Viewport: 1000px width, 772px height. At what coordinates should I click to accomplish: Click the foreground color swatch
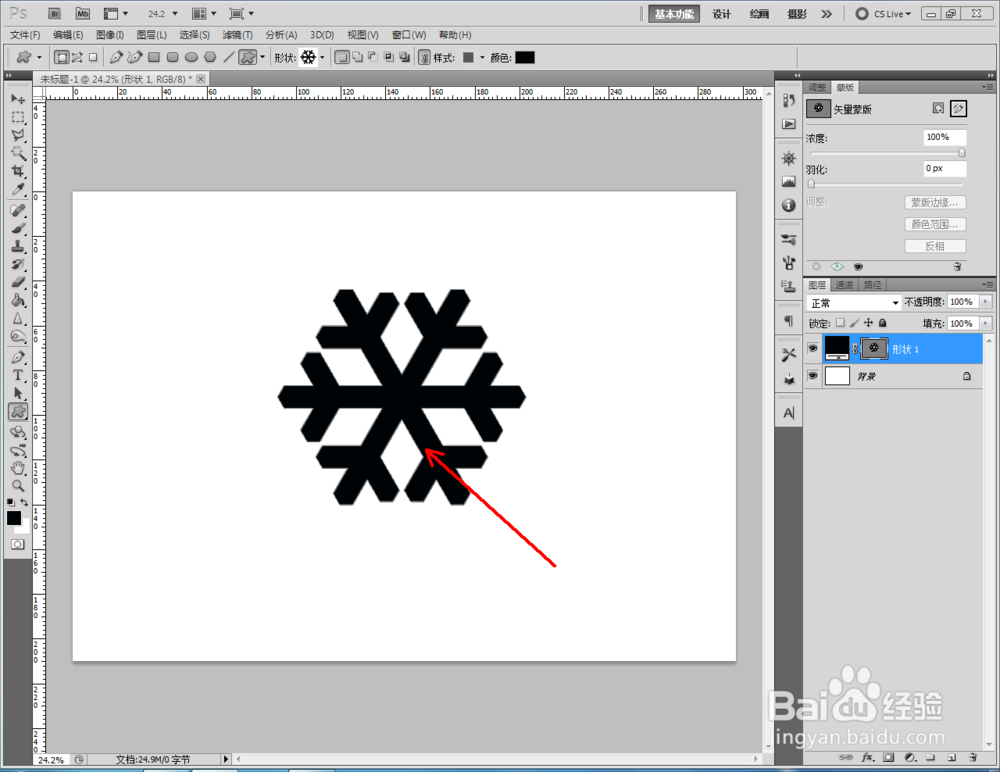(x=13, y=517)
